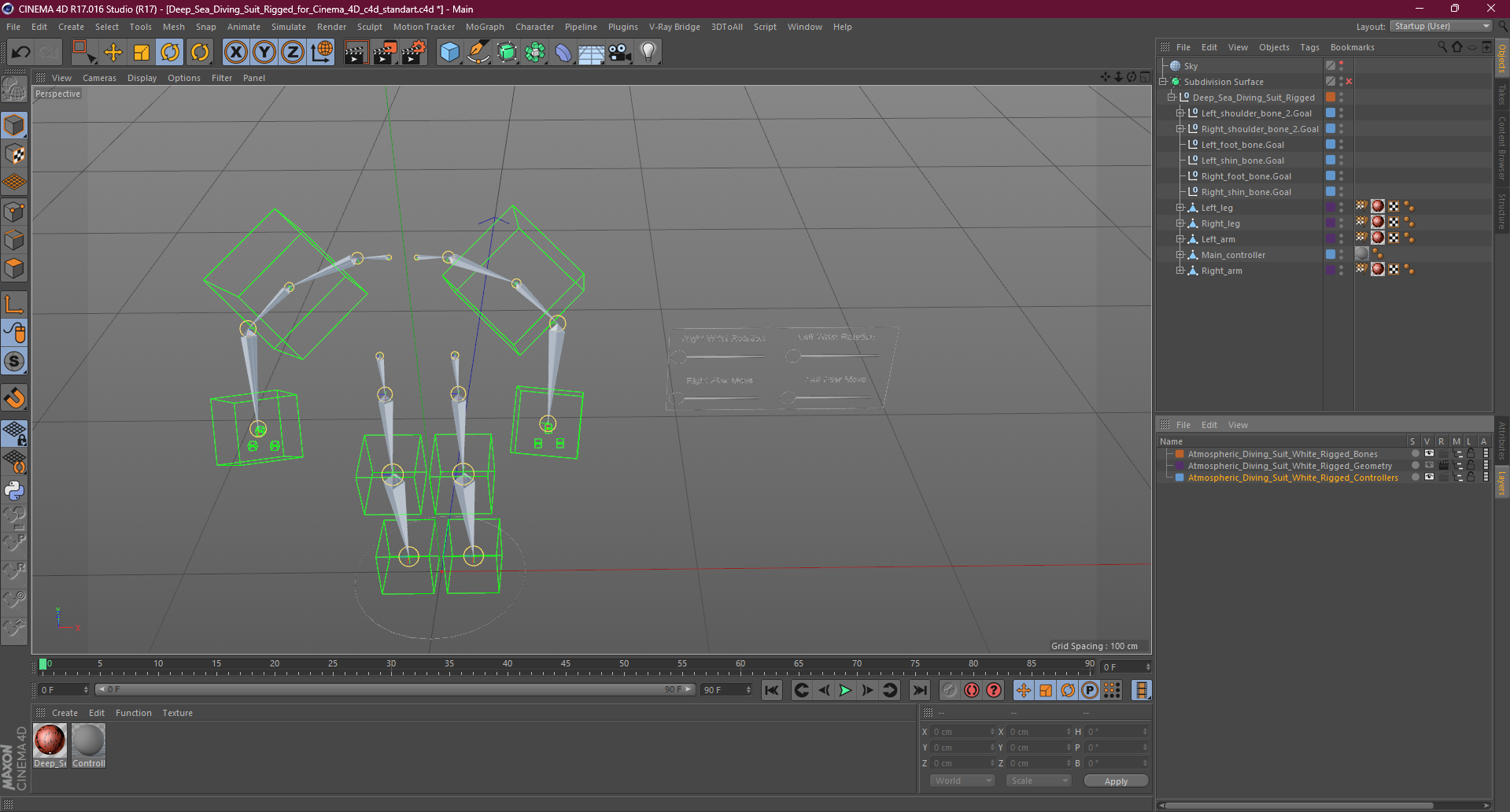Expand the Main_controller object
Viewport: 1510px width, 812px height.
(1180, 255)
